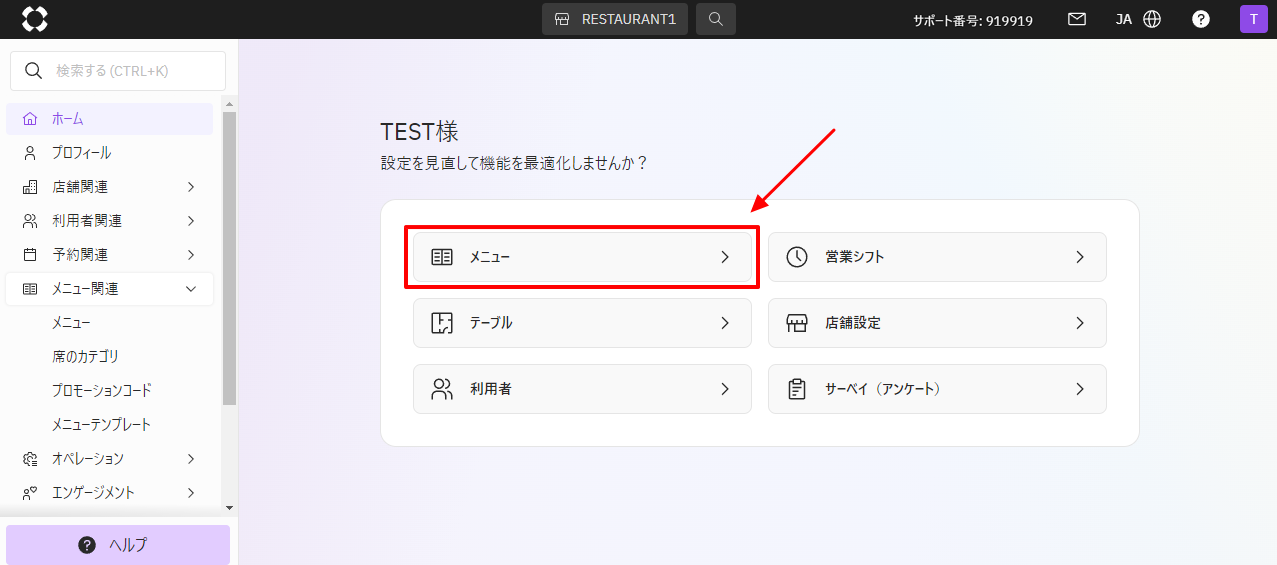
Task: Click the globe language icon
Action: (1152, 19)
